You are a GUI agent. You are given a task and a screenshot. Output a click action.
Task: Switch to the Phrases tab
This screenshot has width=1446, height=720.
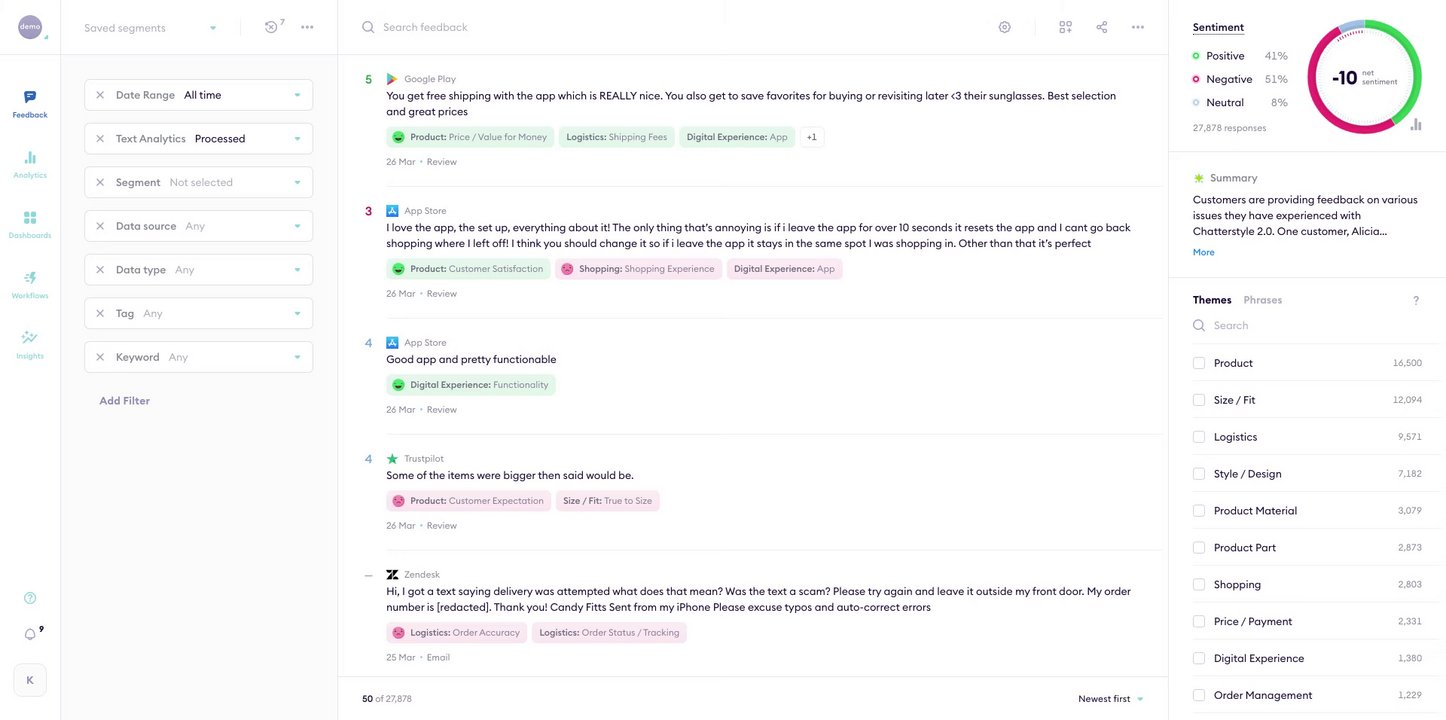tap(1262, 300)
